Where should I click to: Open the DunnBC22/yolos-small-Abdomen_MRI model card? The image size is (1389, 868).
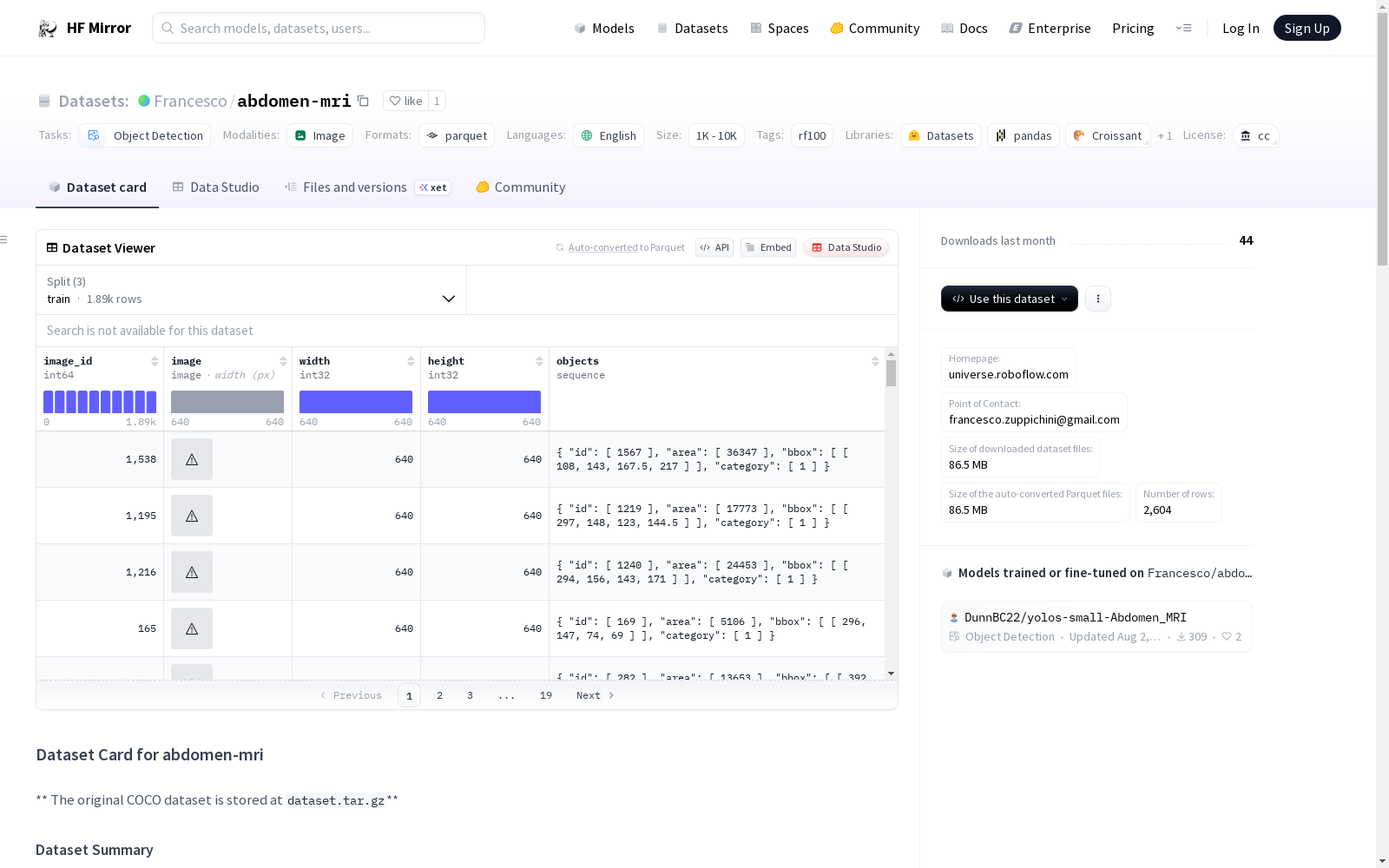(x=1096, y=627)
